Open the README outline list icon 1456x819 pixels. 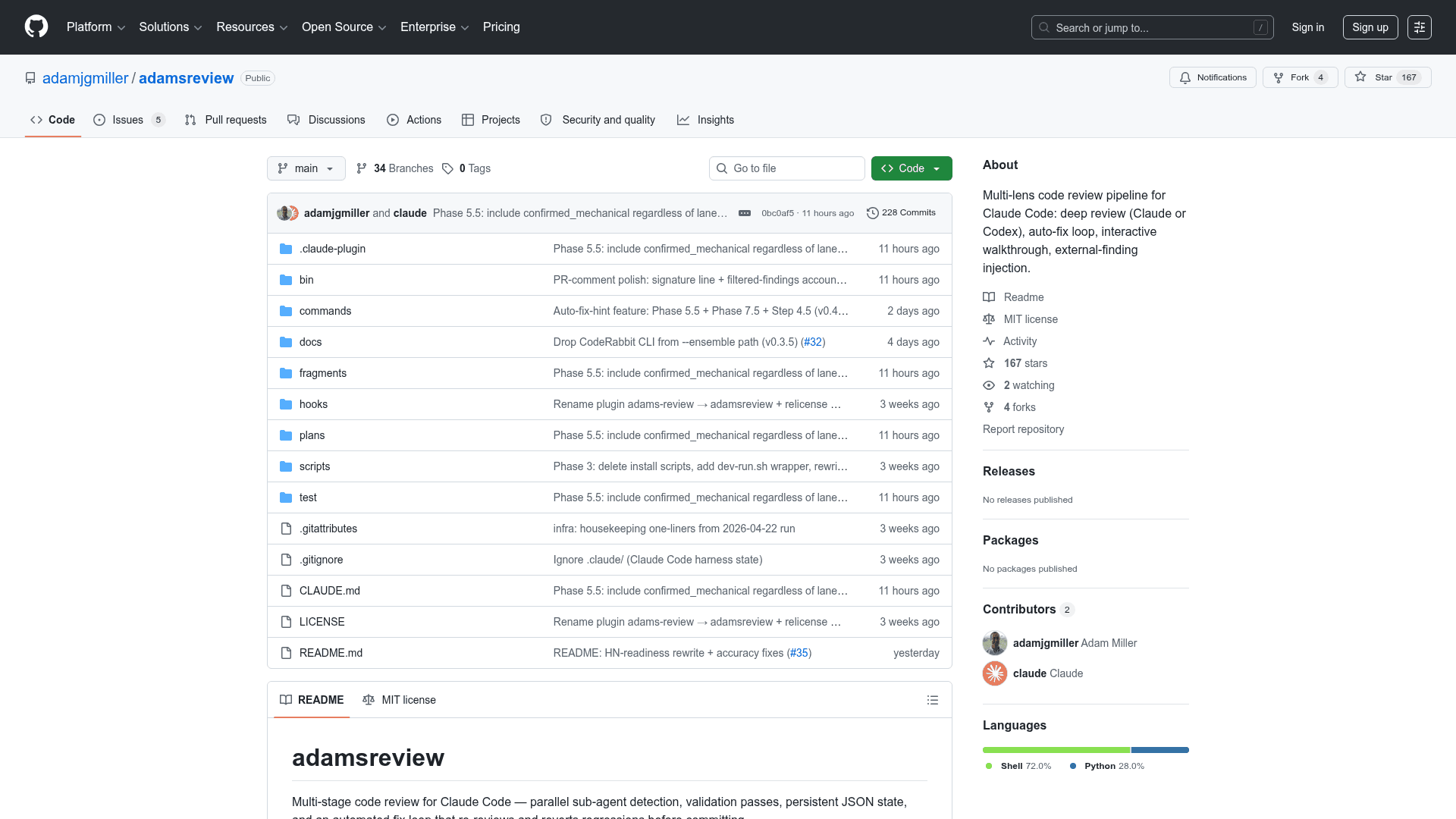coord(933,700)
